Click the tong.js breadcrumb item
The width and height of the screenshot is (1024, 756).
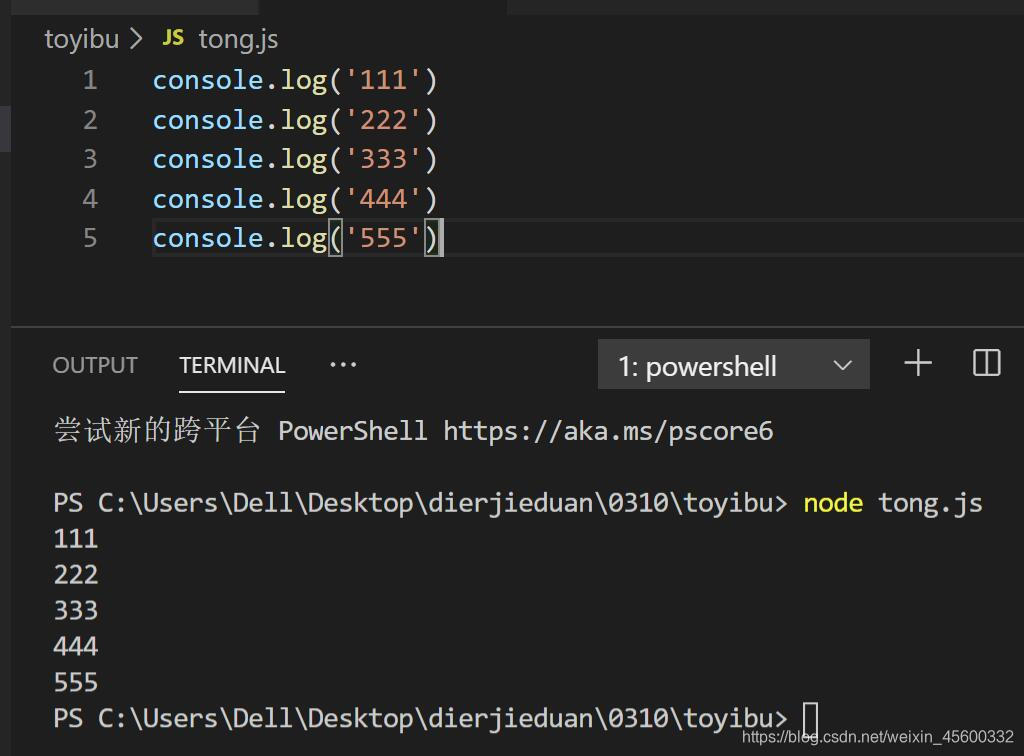click(238, 39)
